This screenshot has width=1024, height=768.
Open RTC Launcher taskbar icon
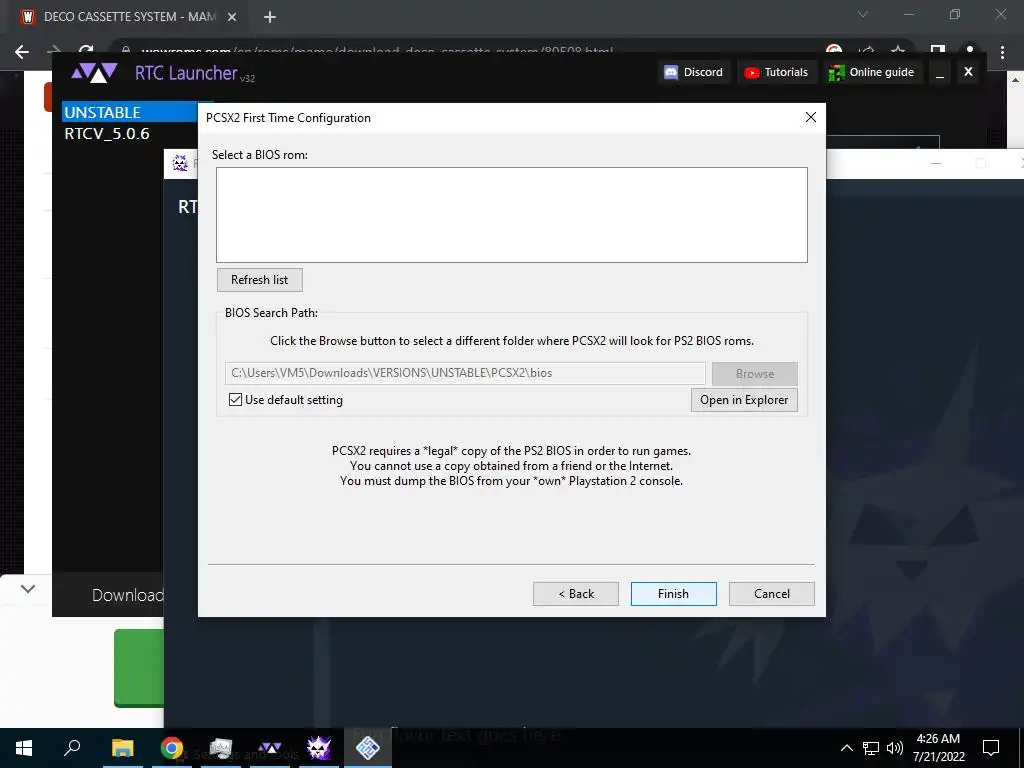[x=270, y=748]
